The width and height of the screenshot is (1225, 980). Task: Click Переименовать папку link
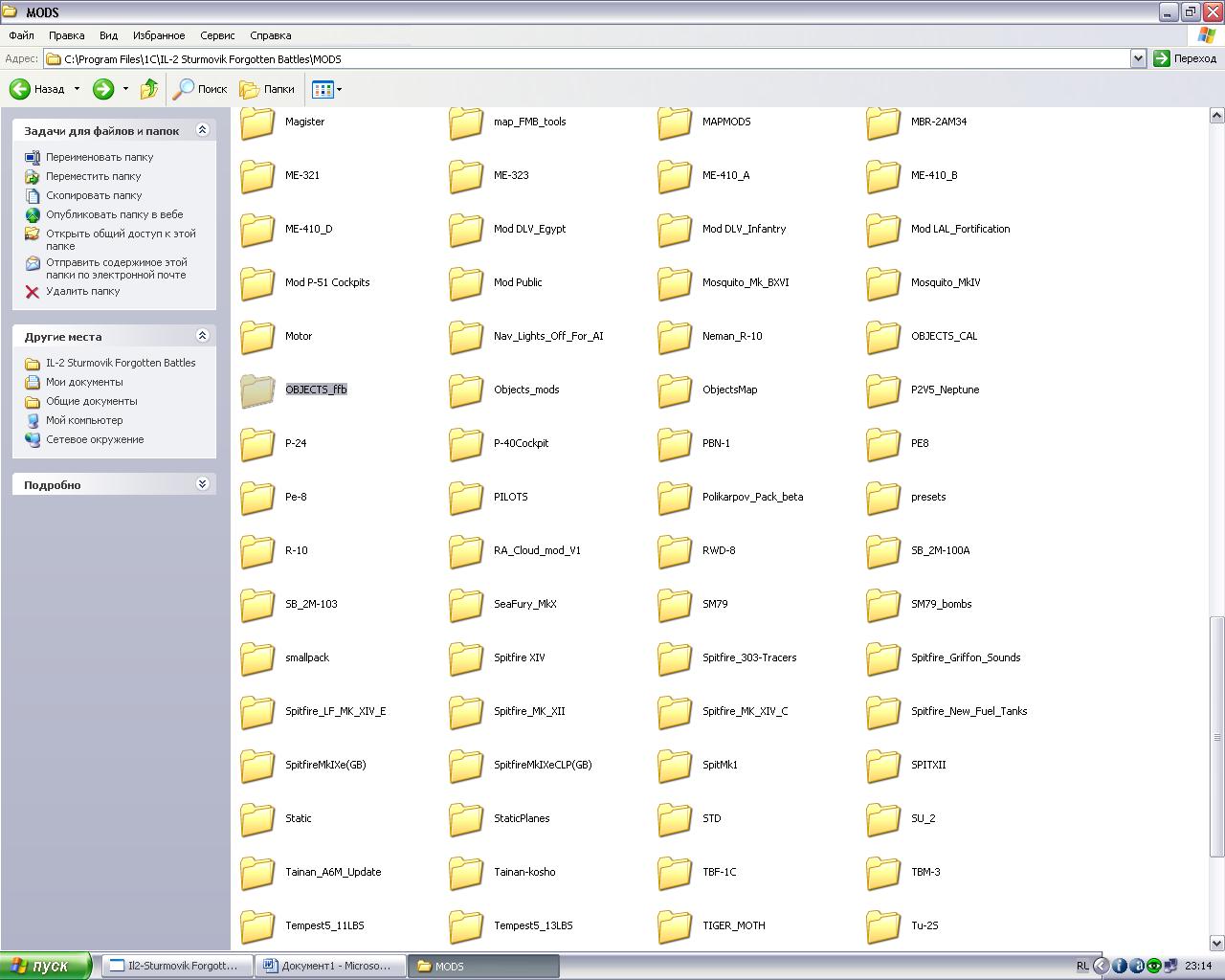click(100, 157)
